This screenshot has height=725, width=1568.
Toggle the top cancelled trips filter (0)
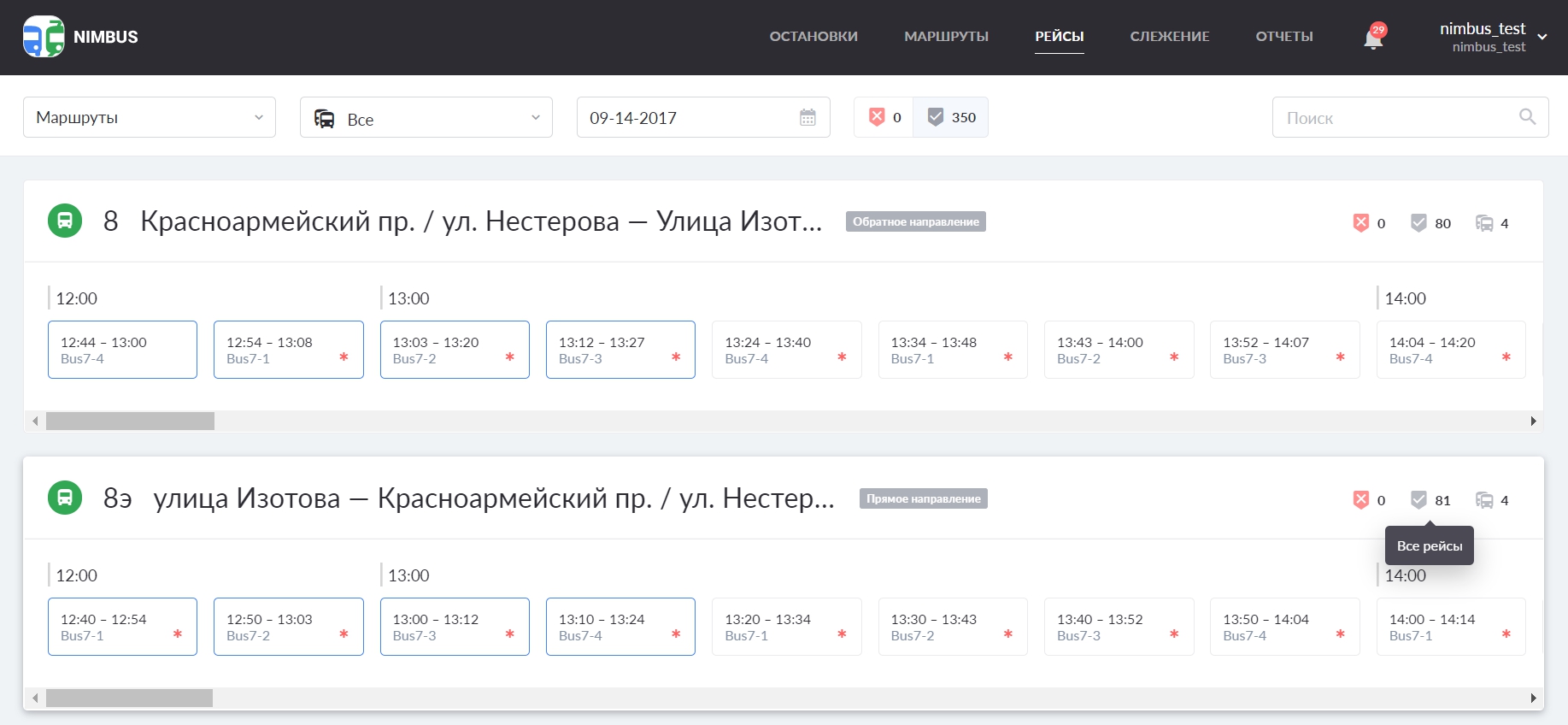[884, 117]
